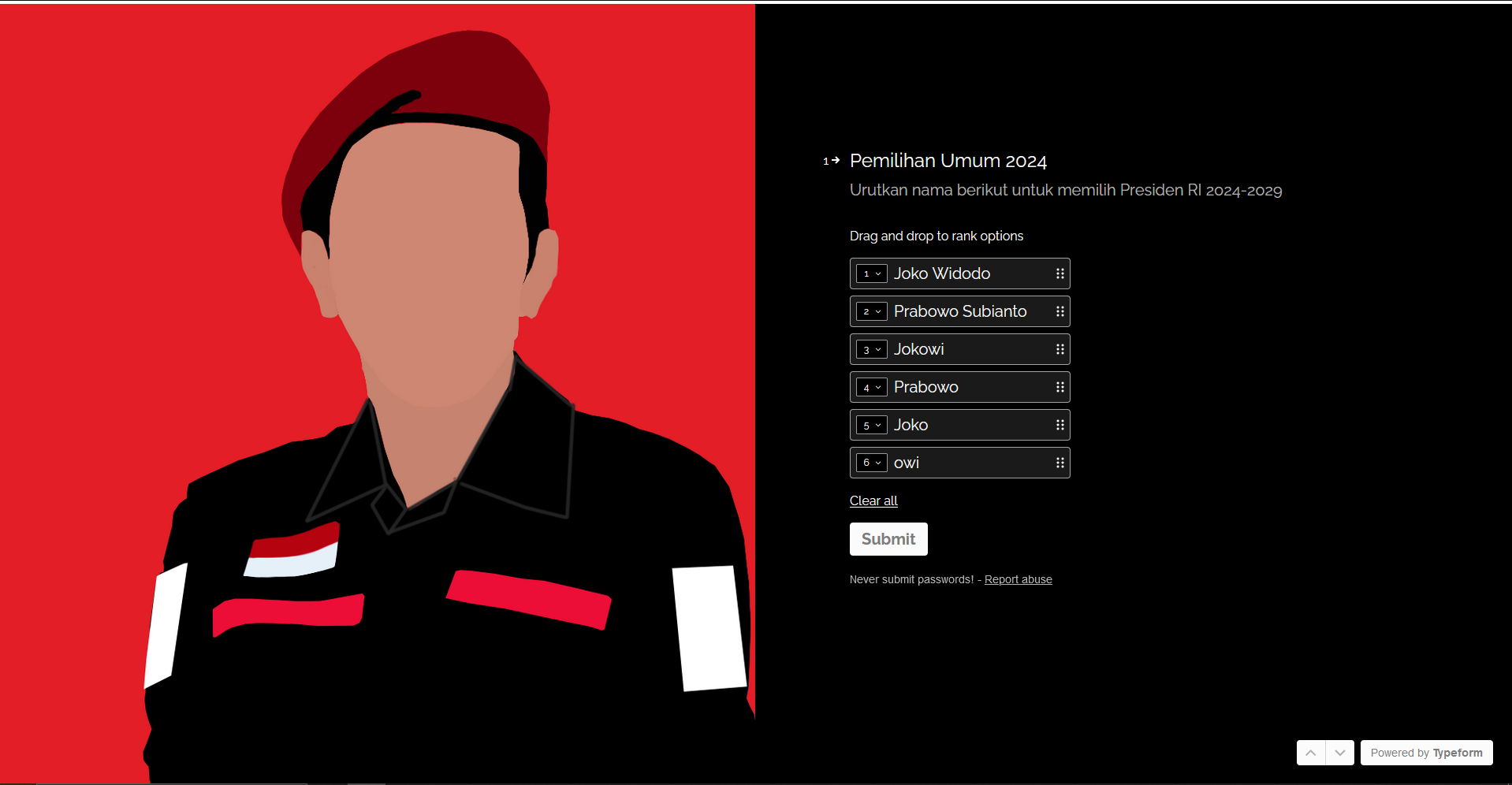
Task: Click the 'Drag and drop to rank options' text
Action: (x=937, y=236)
